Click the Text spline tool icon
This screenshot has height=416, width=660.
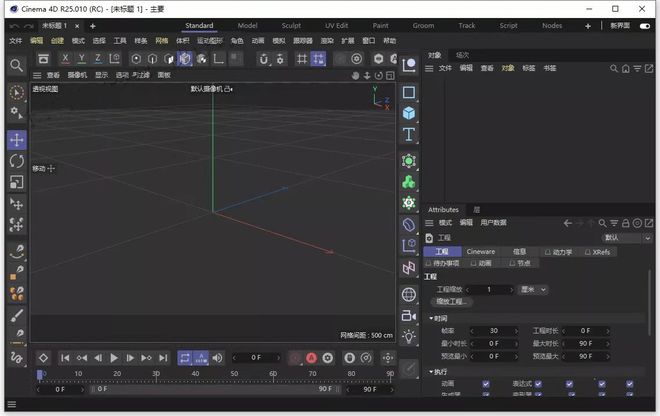409,135
